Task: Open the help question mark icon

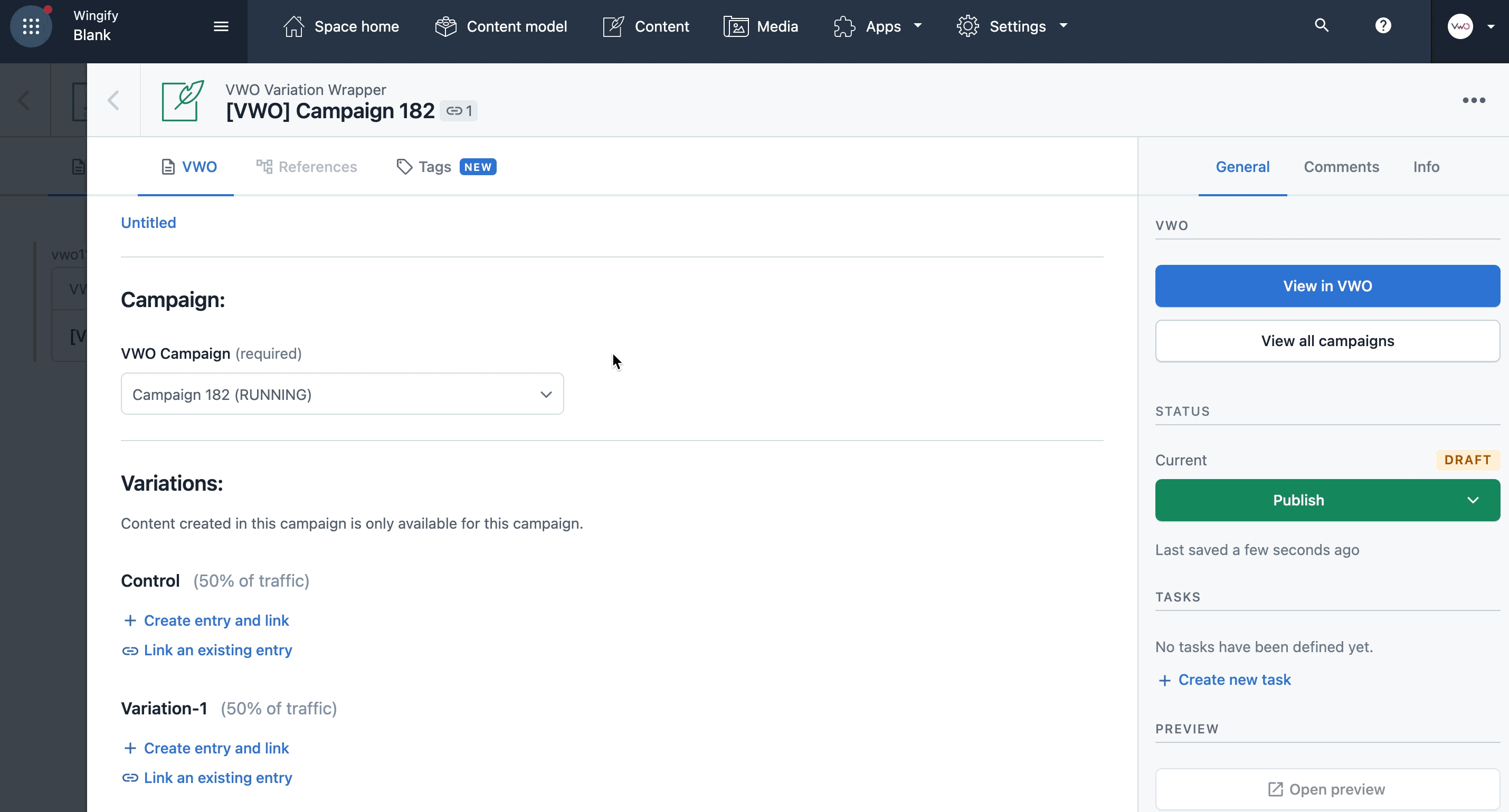Action: point(1383,26)
